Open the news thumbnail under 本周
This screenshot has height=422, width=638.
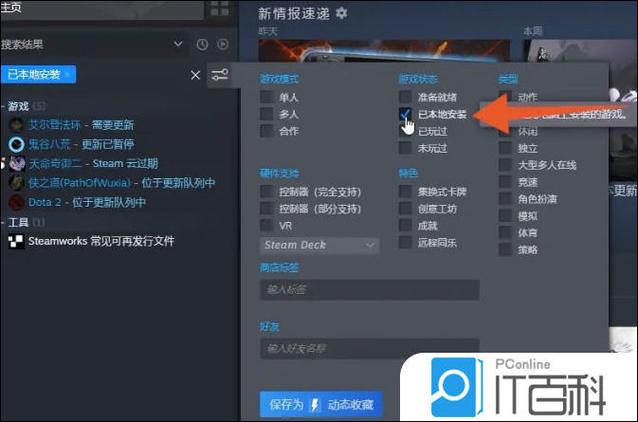click(x=580, y=51)
